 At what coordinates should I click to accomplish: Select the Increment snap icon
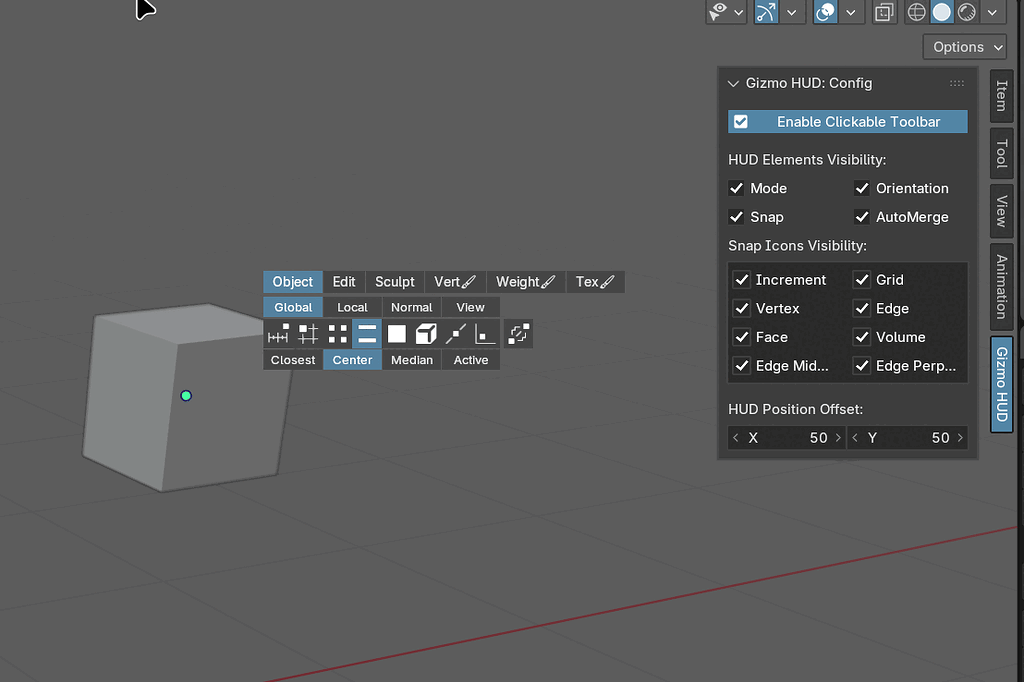click(278, 334)
